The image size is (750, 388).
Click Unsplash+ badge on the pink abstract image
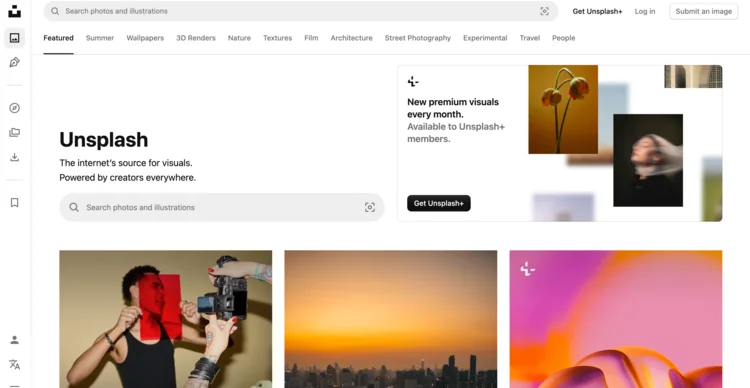pos(528,269)
